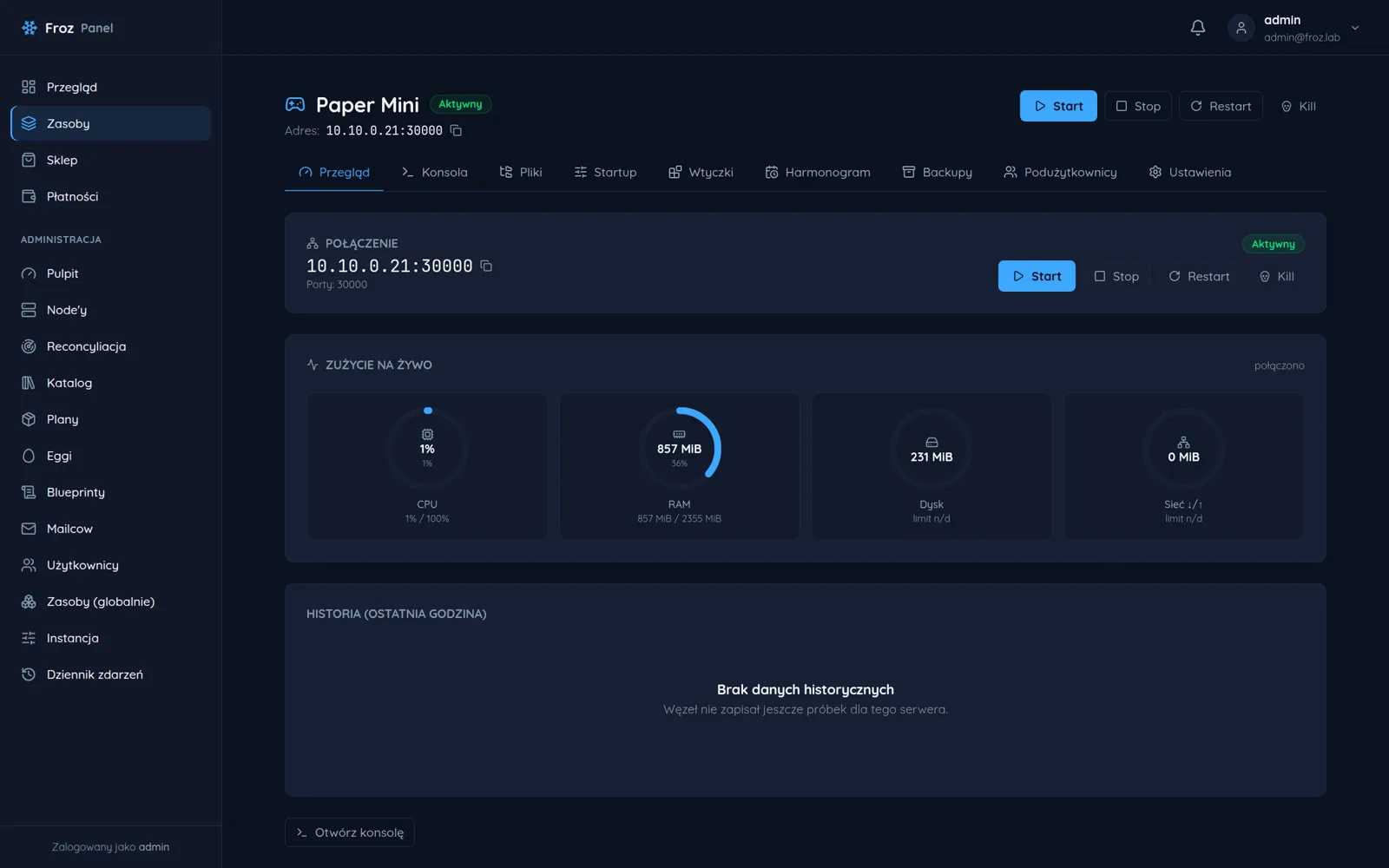The image size is (1389, 868).
Task: Switch to the Harmonogram tab
Action: click(x=818, y=172)
